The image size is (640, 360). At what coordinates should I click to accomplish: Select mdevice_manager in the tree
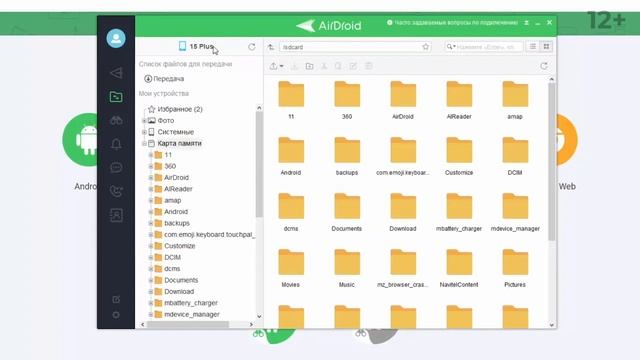[191, 315]
